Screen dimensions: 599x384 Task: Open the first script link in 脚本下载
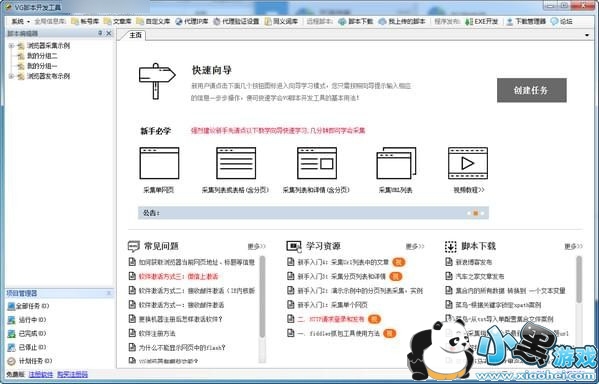474,262
